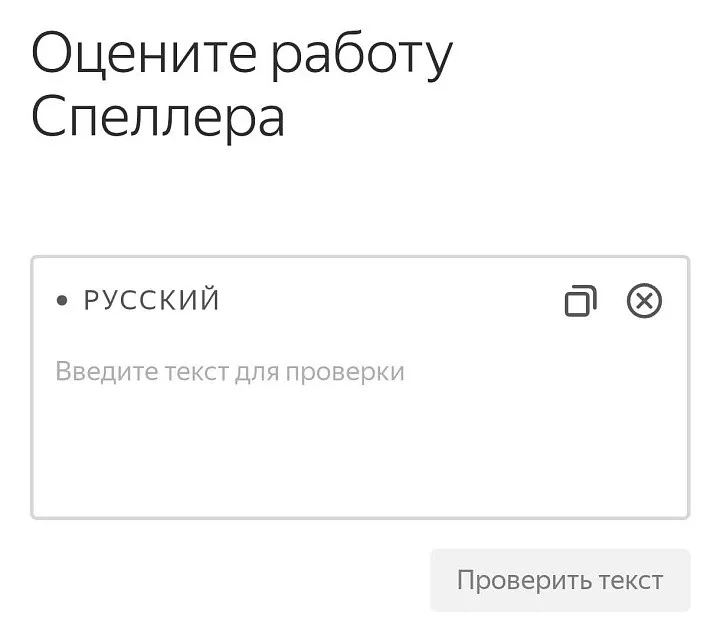Click the Оцените работу Спеллера heading
The image size is (720, 644).
[242, 84]
